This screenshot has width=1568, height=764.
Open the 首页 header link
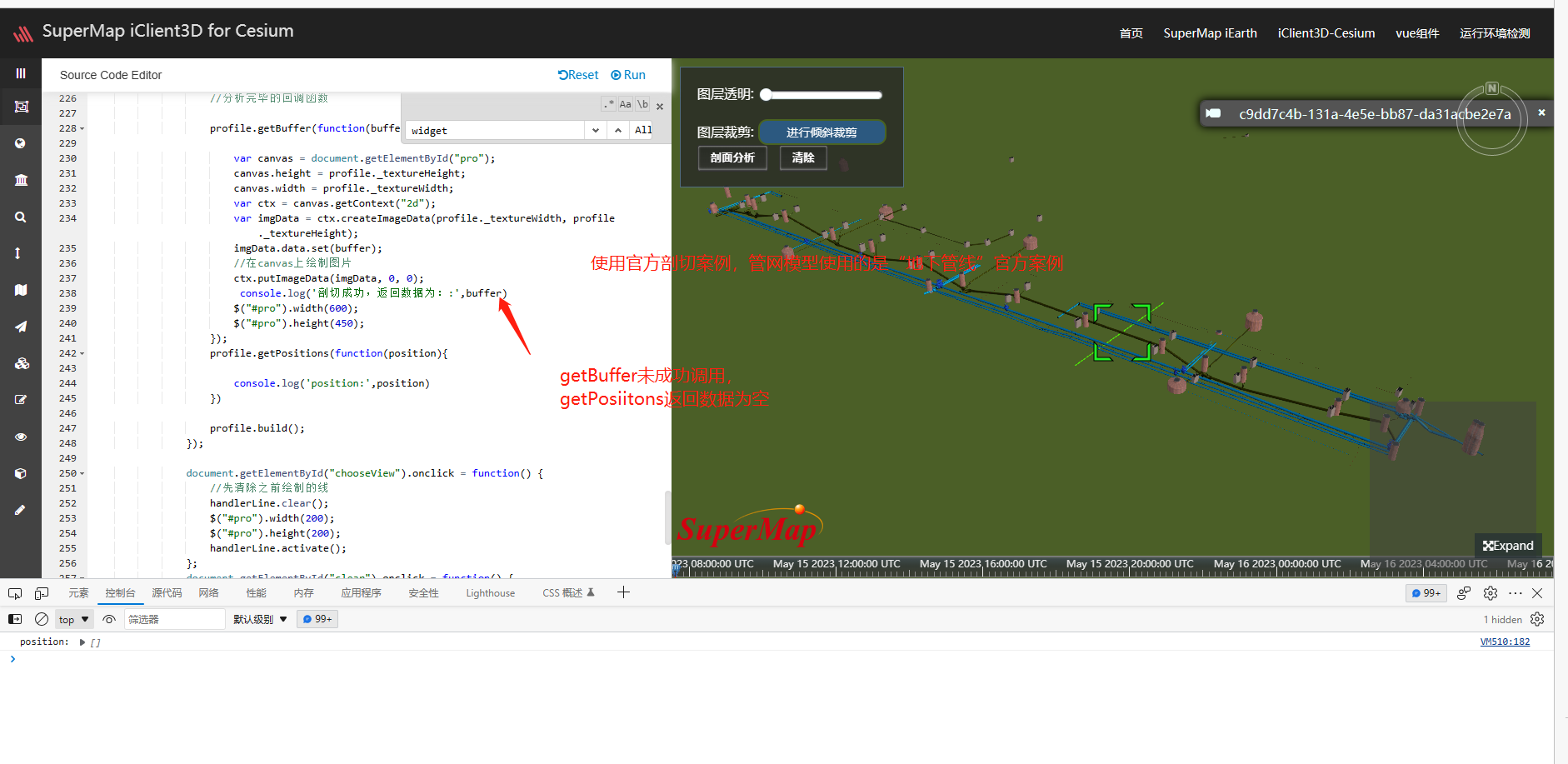coord(1131,33)
